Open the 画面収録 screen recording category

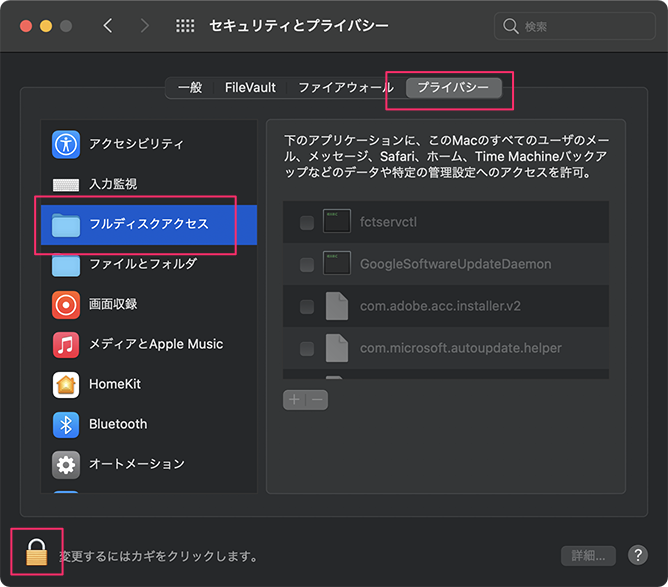[x=112, y=304]
